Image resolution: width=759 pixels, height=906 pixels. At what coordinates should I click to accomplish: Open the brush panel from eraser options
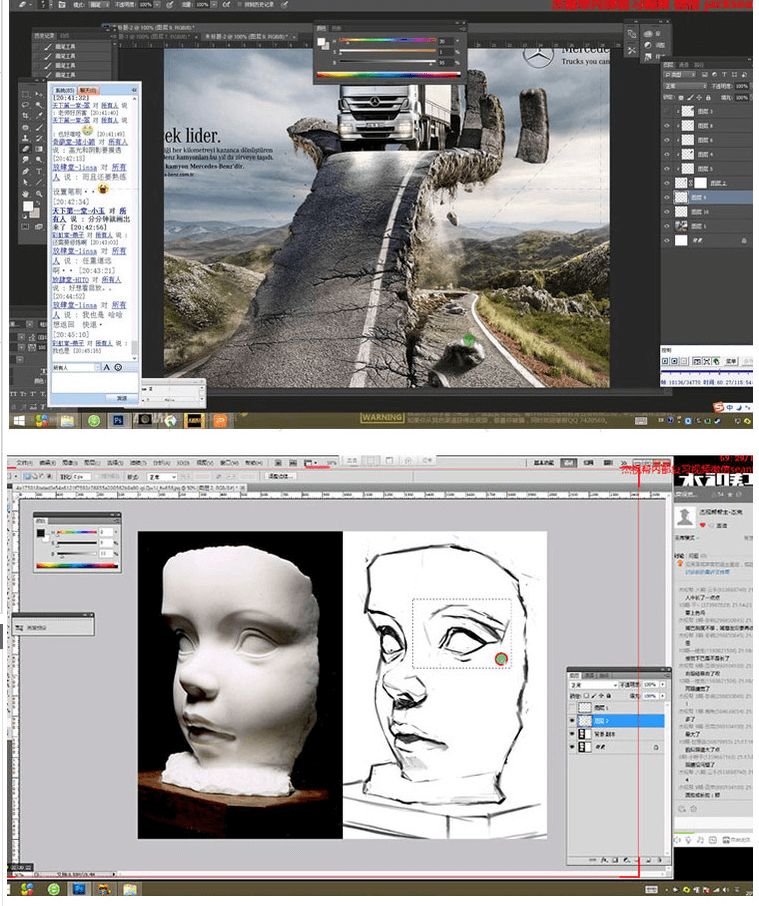pyautogui.click(x=61, y=4)
